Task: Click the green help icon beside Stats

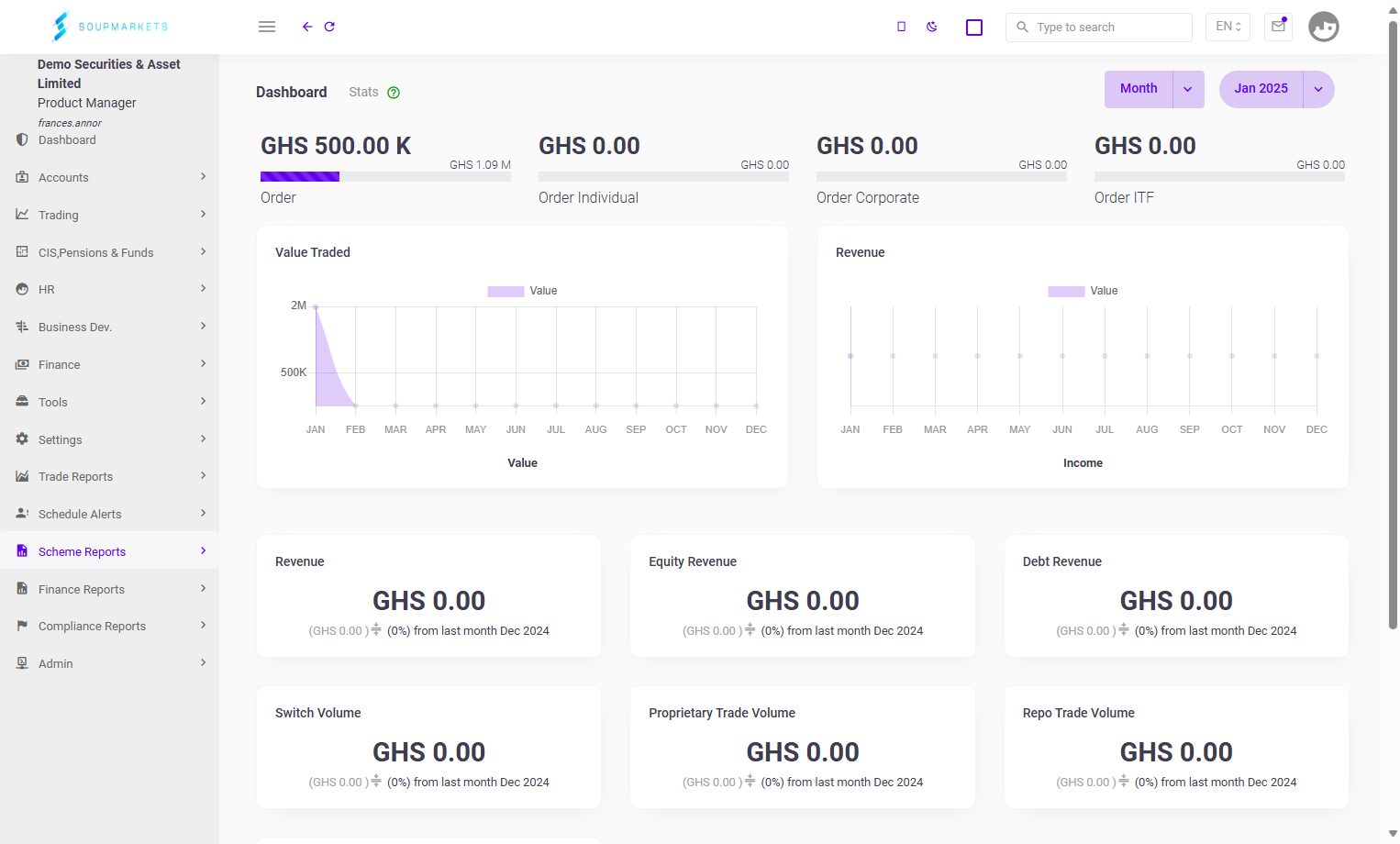Action: tap(394, 93)
